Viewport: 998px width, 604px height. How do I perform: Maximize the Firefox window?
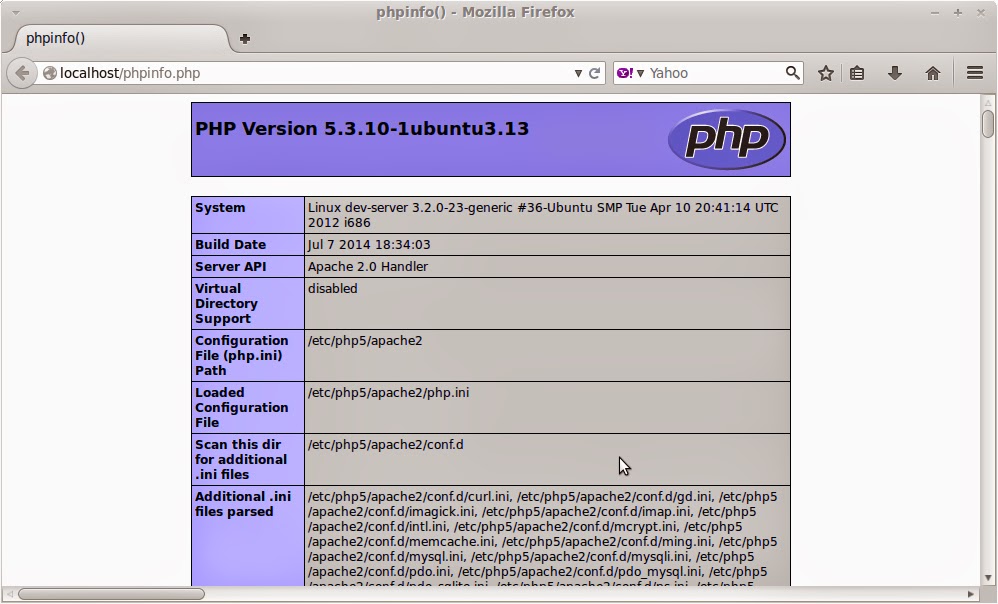(957, 13)
